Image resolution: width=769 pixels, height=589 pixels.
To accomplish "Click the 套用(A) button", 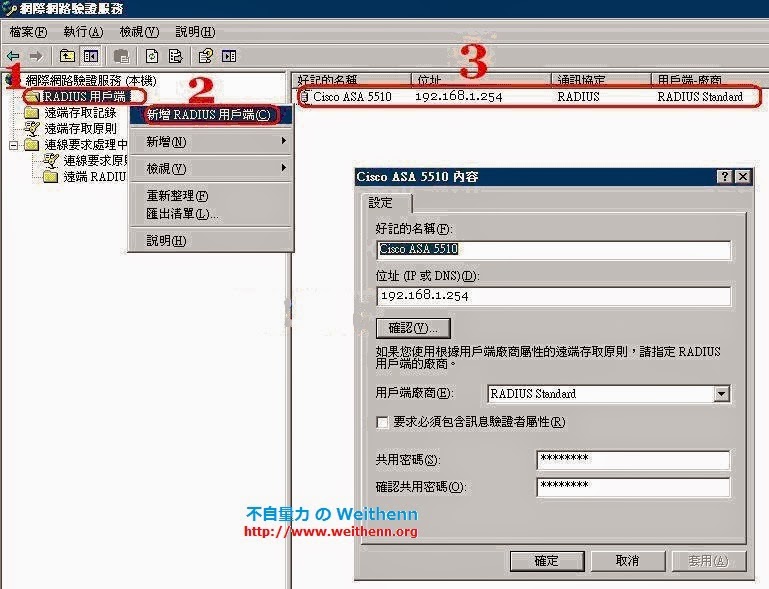I will point(709,561).
